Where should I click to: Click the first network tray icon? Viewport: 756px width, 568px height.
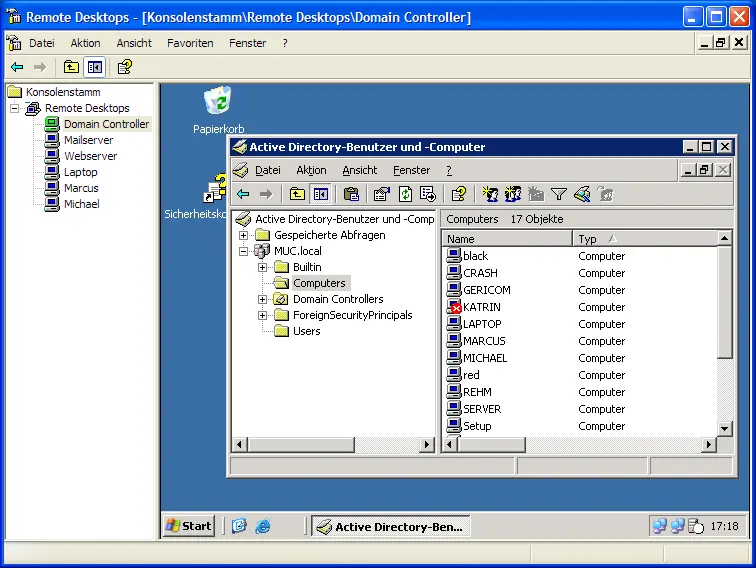pyautogui.click(x=660, y=526)
